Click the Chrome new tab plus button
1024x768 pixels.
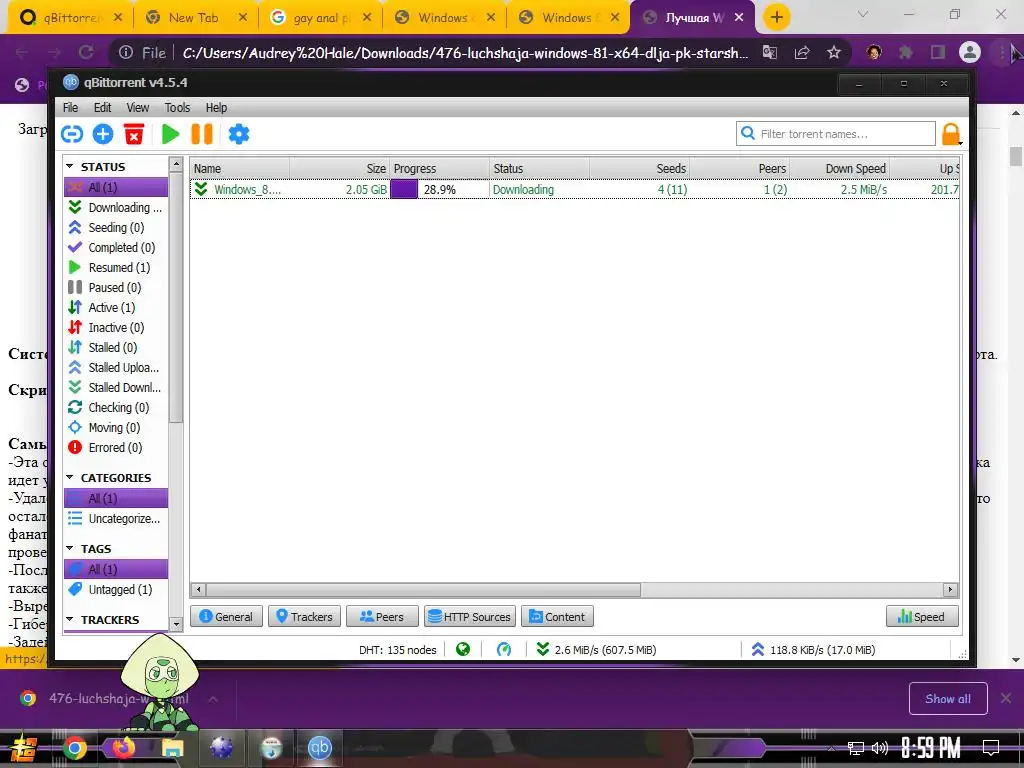pyautogui.click(x=776, y=18)
